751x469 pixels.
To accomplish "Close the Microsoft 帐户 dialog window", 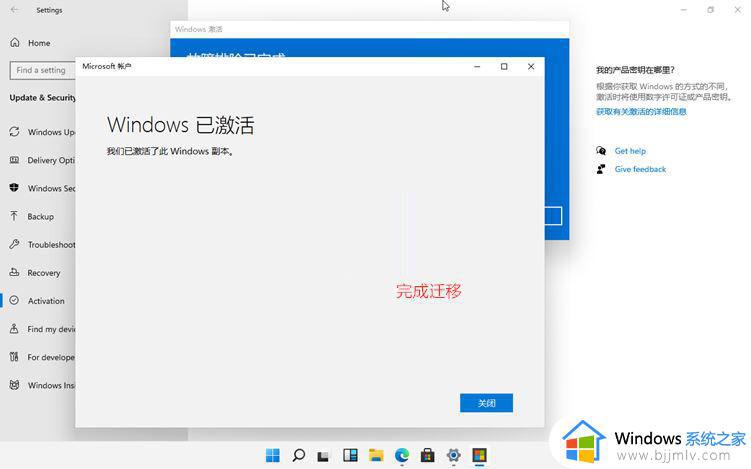I will 531,67.
